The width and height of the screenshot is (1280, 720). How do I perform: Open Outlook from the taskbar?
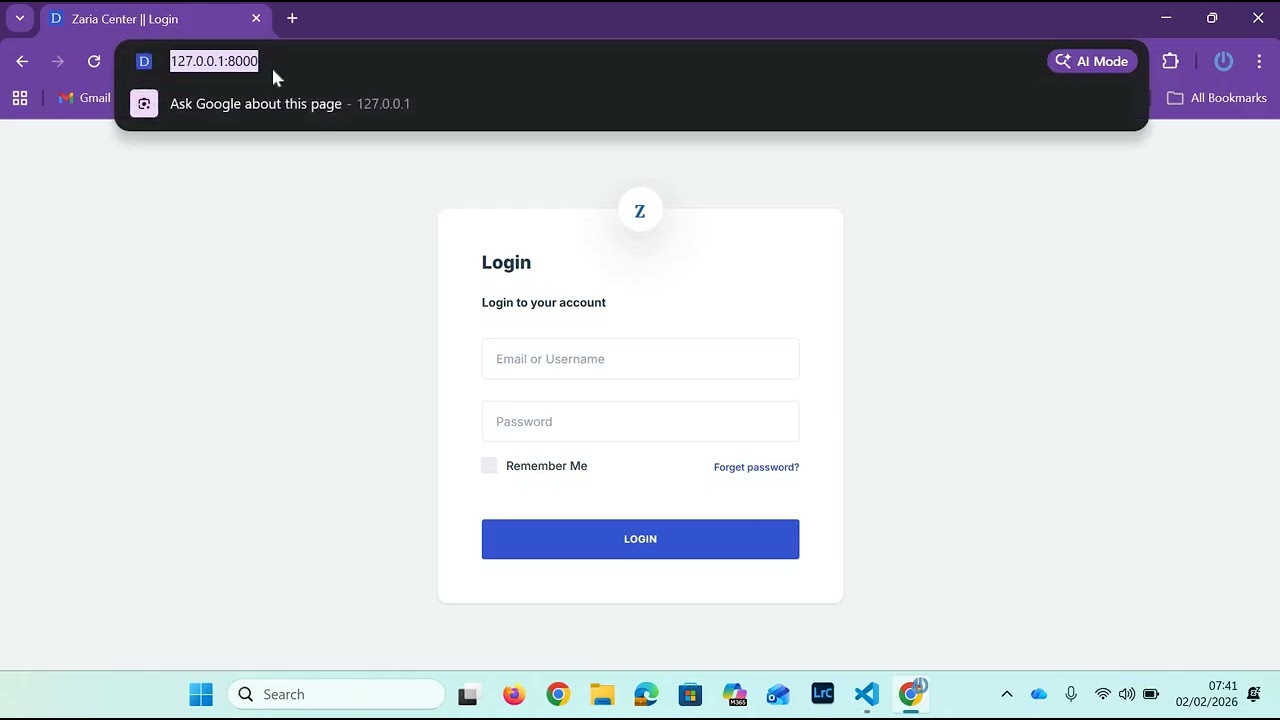click(x=779, y=694)
